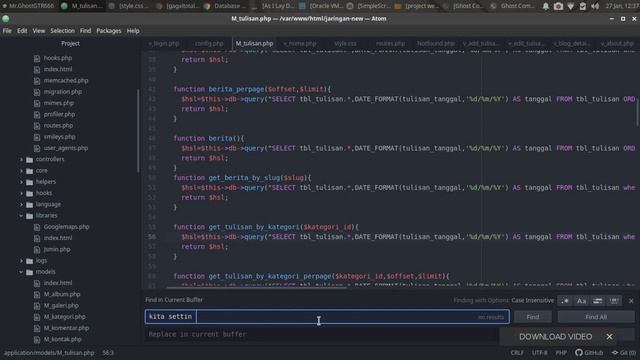Click the user_agents.php file icon
640x360 pixels.
(x=37, y=148)
